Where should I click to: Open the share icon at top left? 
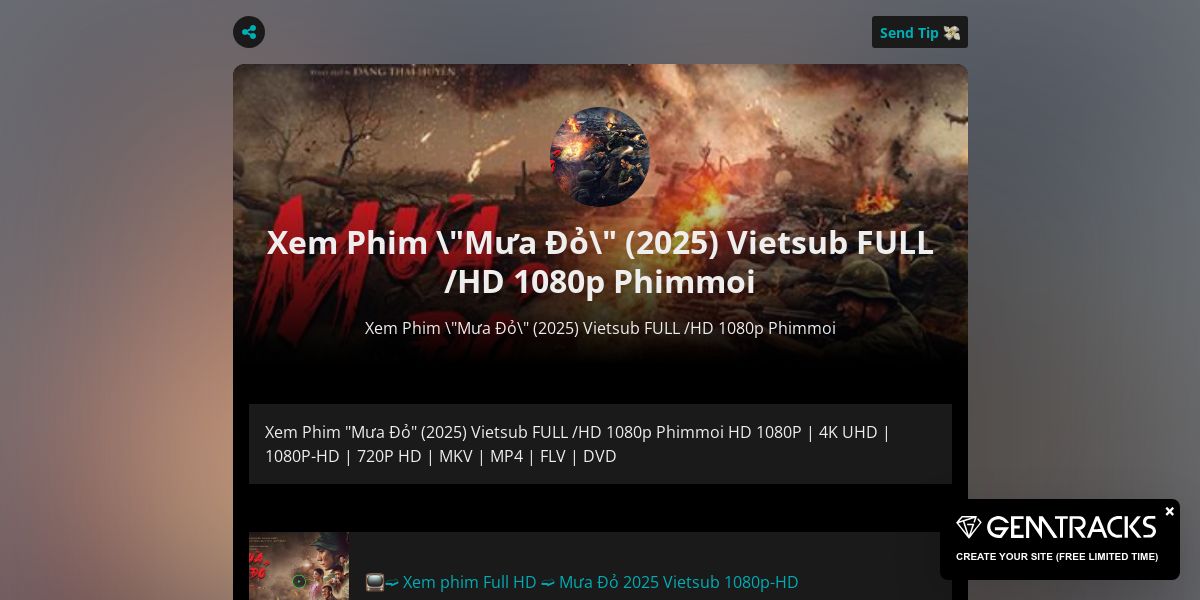pyautogui.click(x=249, y=32)
